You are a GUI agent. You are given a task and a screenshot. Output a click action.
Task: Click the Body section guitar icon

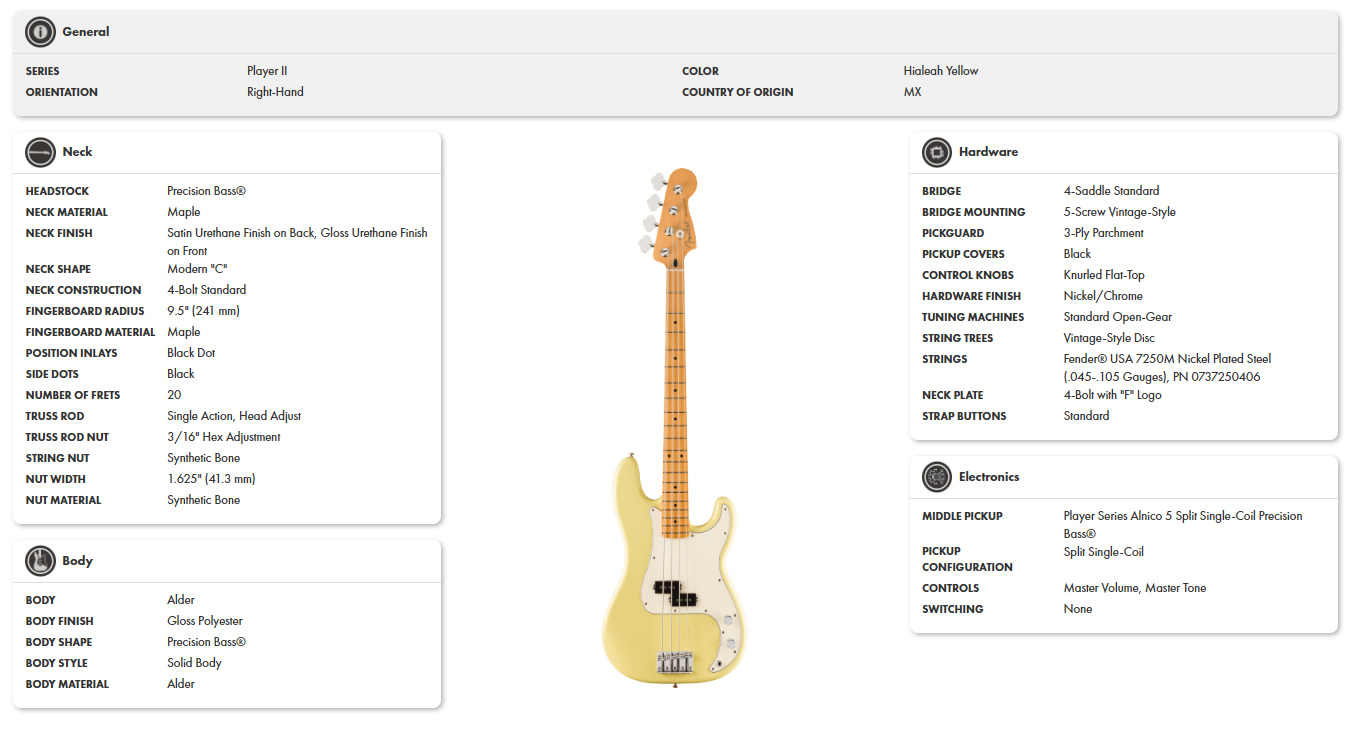coord(40,561)
